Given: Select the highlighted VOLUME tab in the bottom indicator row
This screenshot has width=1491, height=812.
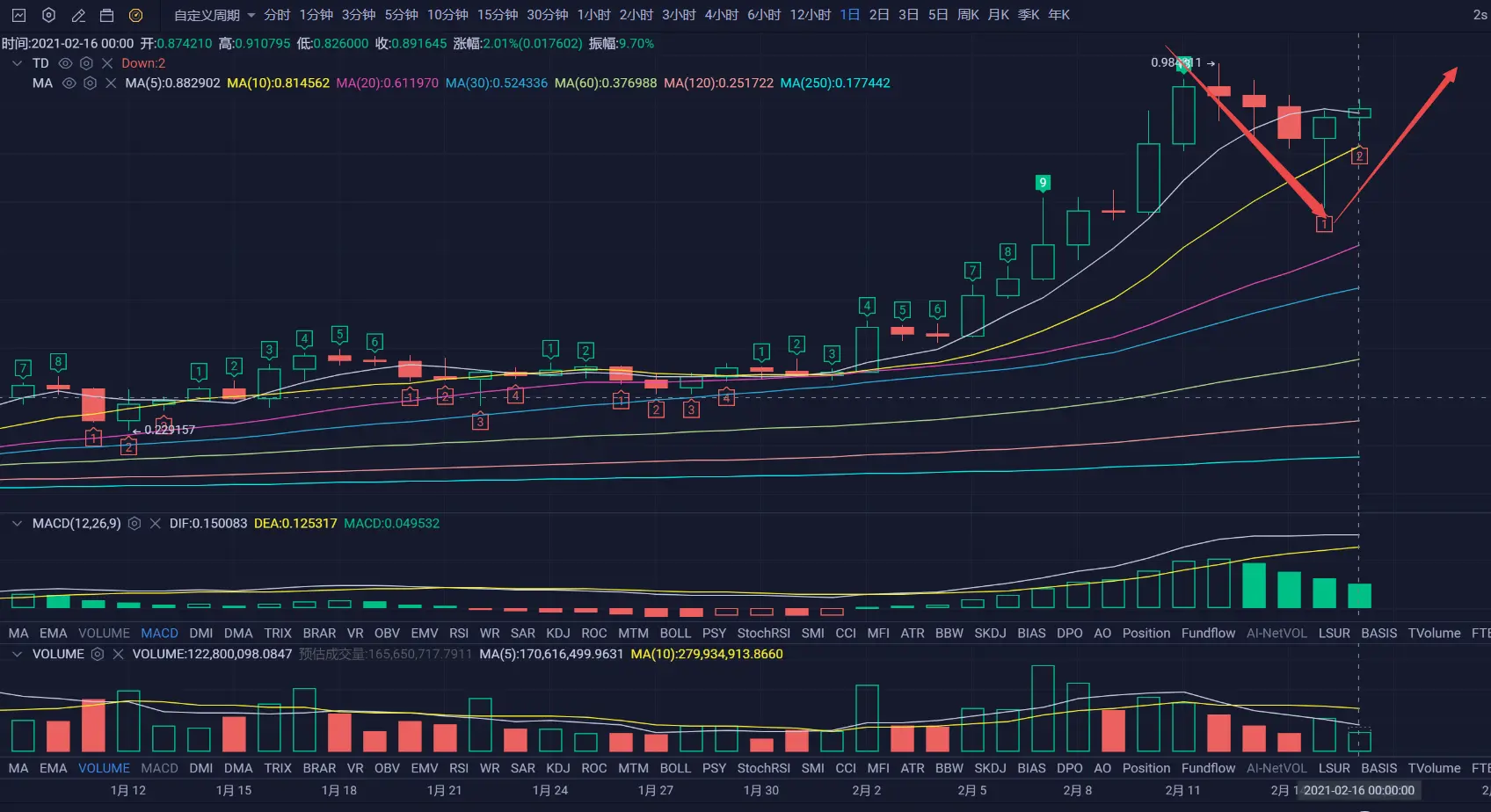Looking at the screenshot, I should click(x=104, y=769).
